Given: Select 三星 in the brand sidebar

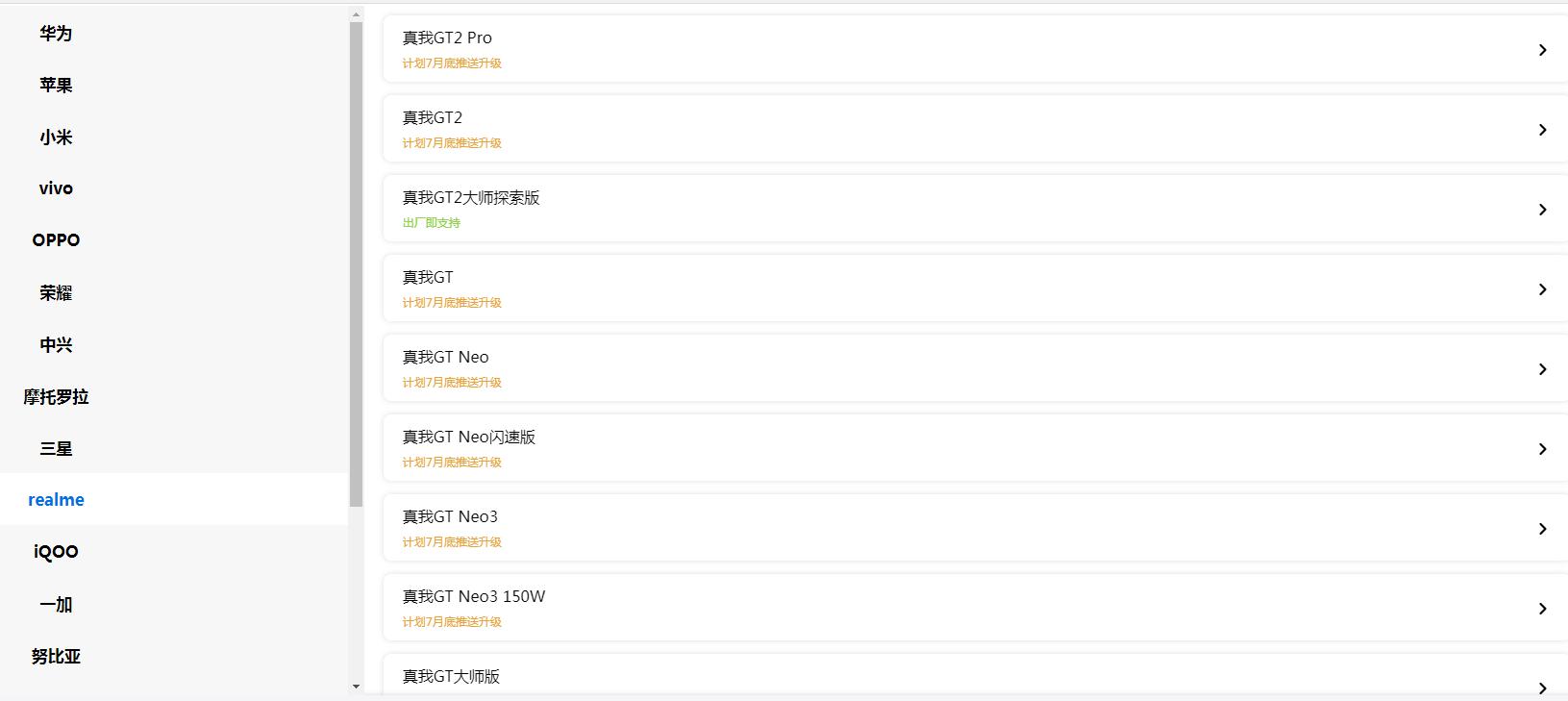Looking at the screenshot, I should click(x=56, y=448).
